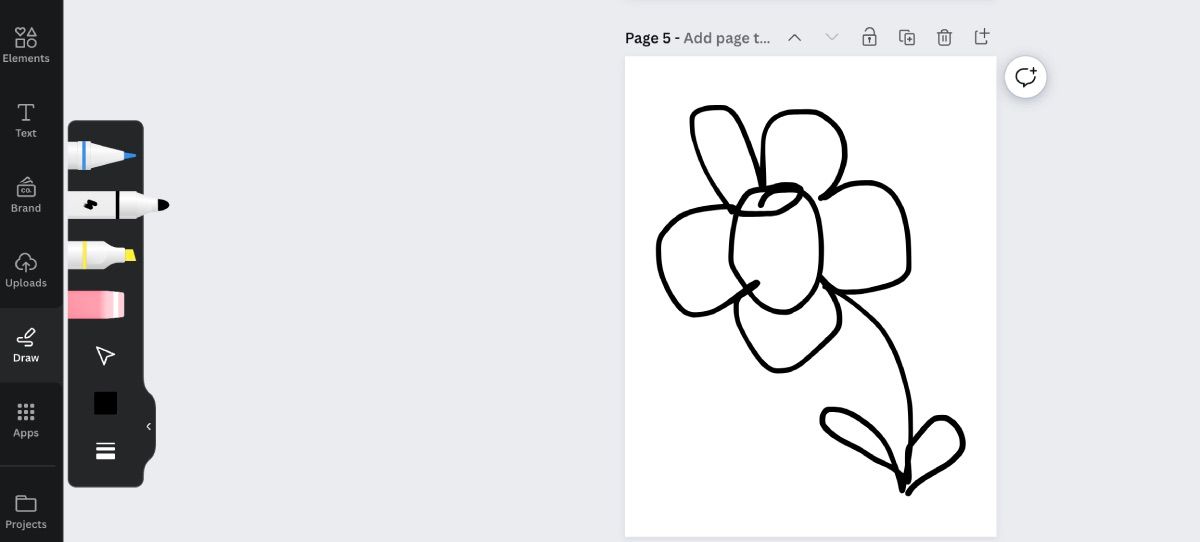Click the Add page title field
The width and height of the screenshot is (1200, 542).
pyautogui.click(x=727, y=38)
